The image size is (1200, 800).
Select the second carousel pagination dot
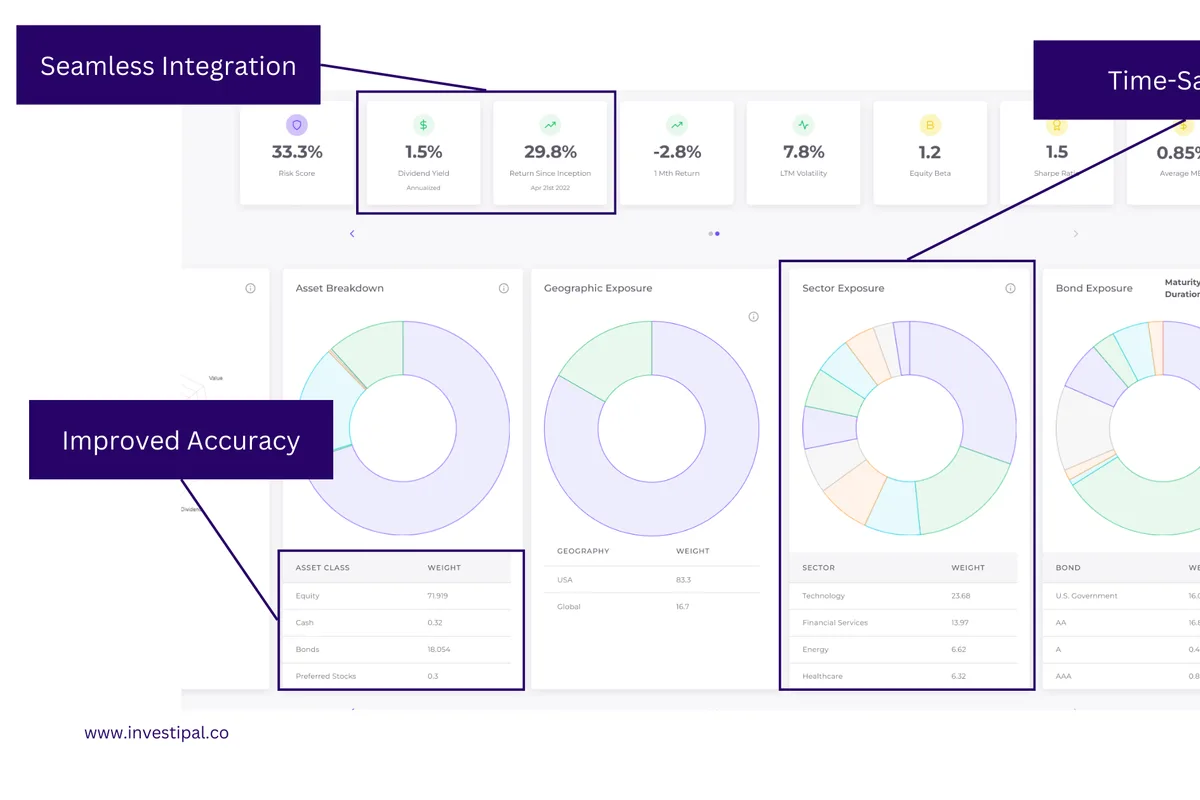pos(716,233)
